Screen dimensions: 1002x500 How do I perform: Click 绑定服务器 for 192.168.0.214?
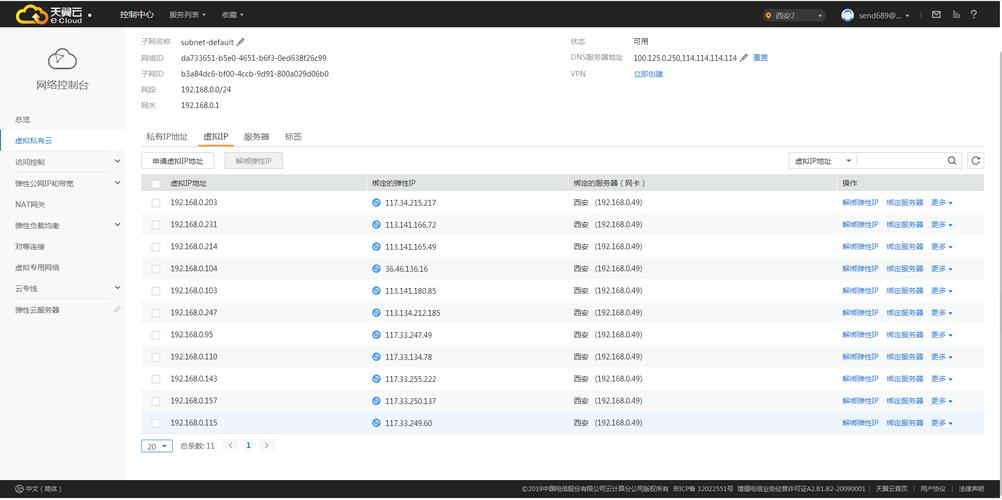(904, 247)
